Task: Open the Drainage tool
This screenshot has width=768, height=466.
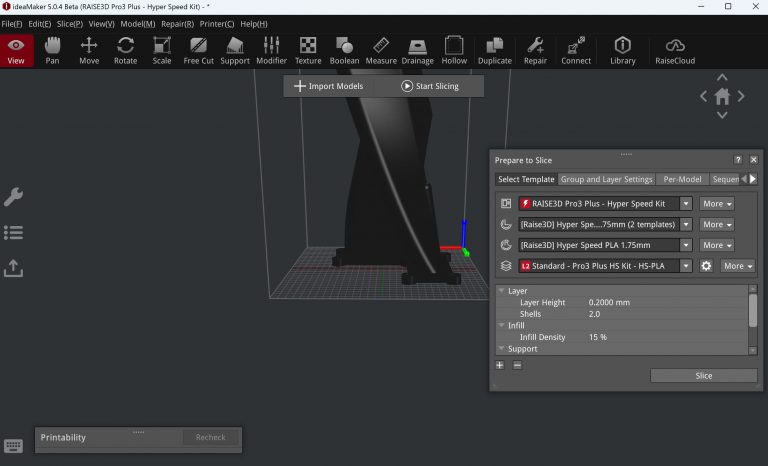Action: point(418,50)
